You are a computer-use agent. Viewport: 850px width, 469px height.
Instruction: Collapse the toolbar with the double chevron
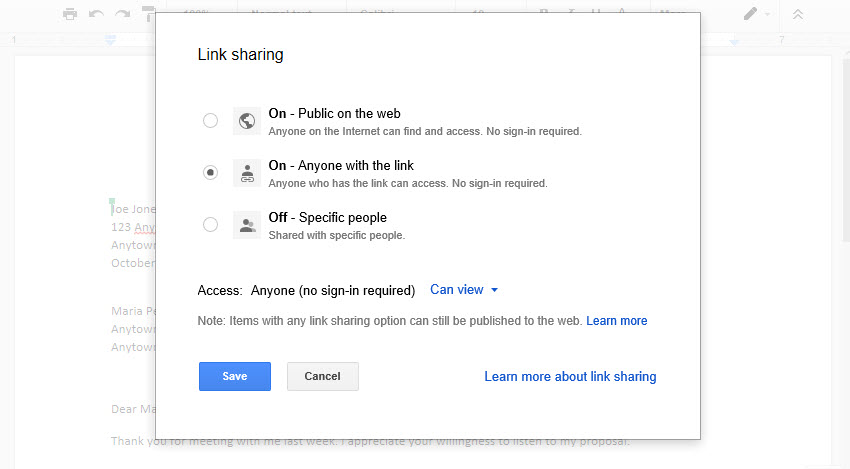coord(797,14)
